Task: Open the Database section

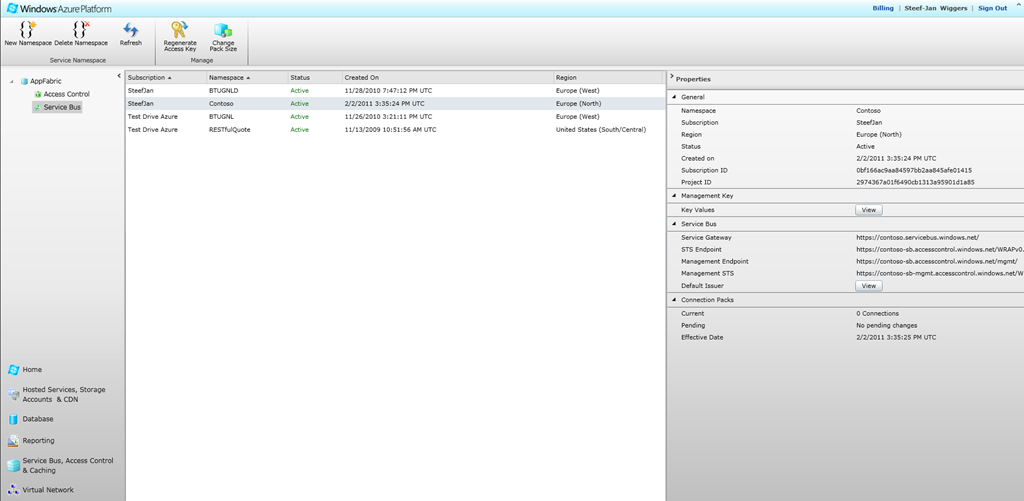Action: pos(38,419)
